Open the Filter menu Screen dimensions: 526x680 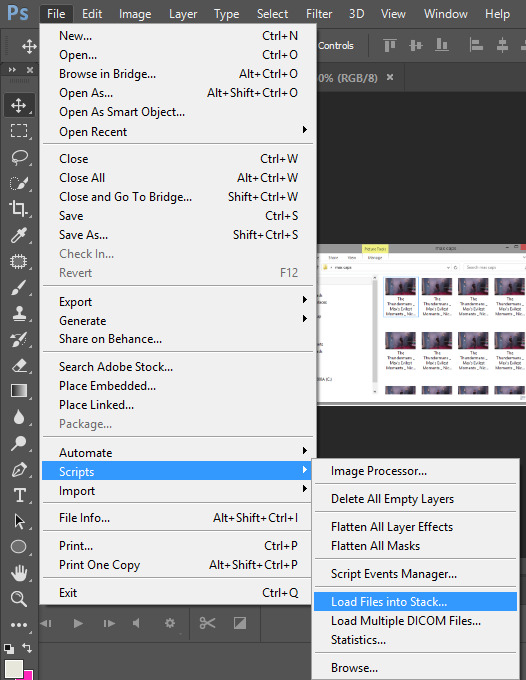[x=319, y=14]
